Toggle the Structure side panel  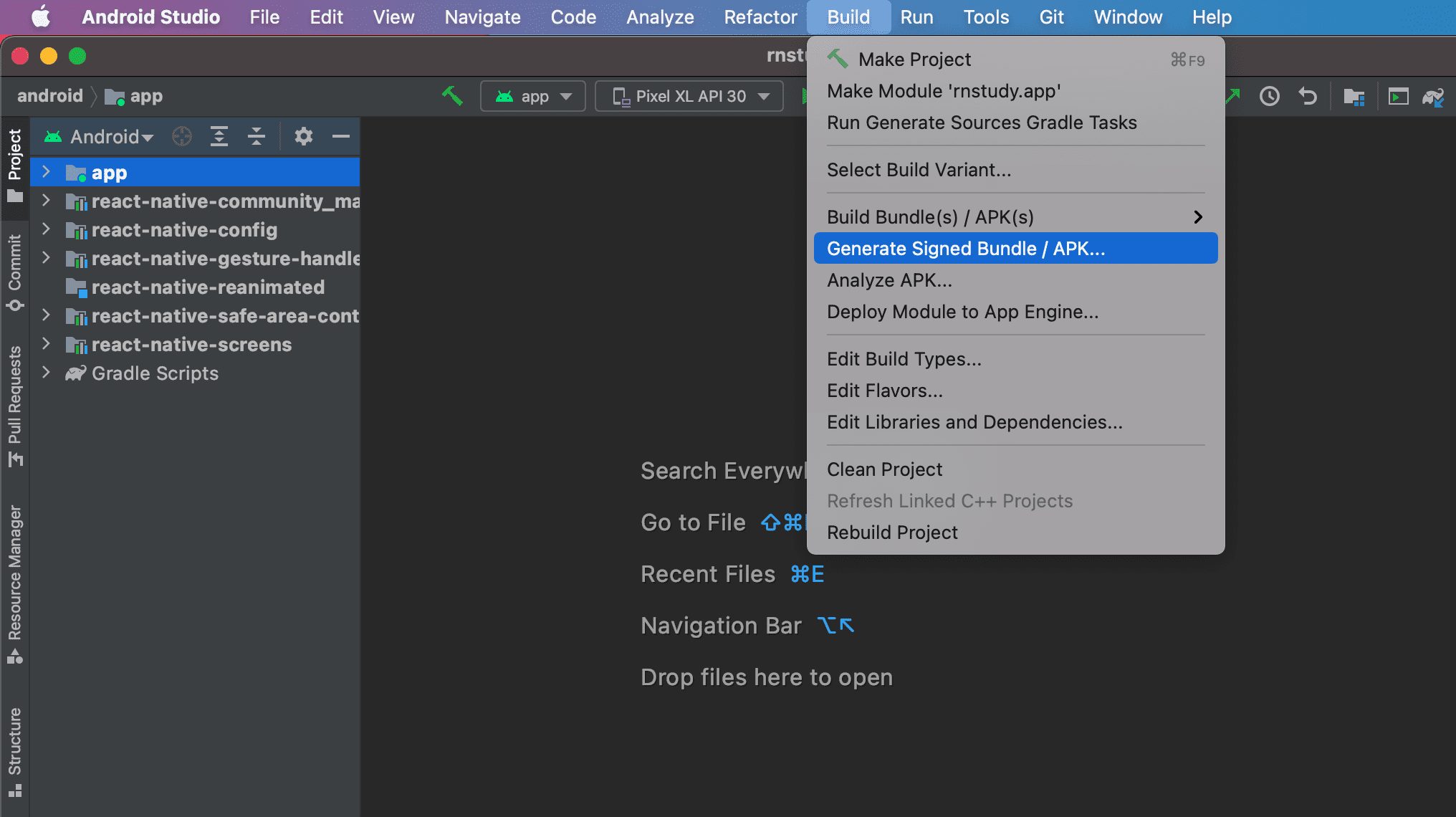click(x=14, y=751)
